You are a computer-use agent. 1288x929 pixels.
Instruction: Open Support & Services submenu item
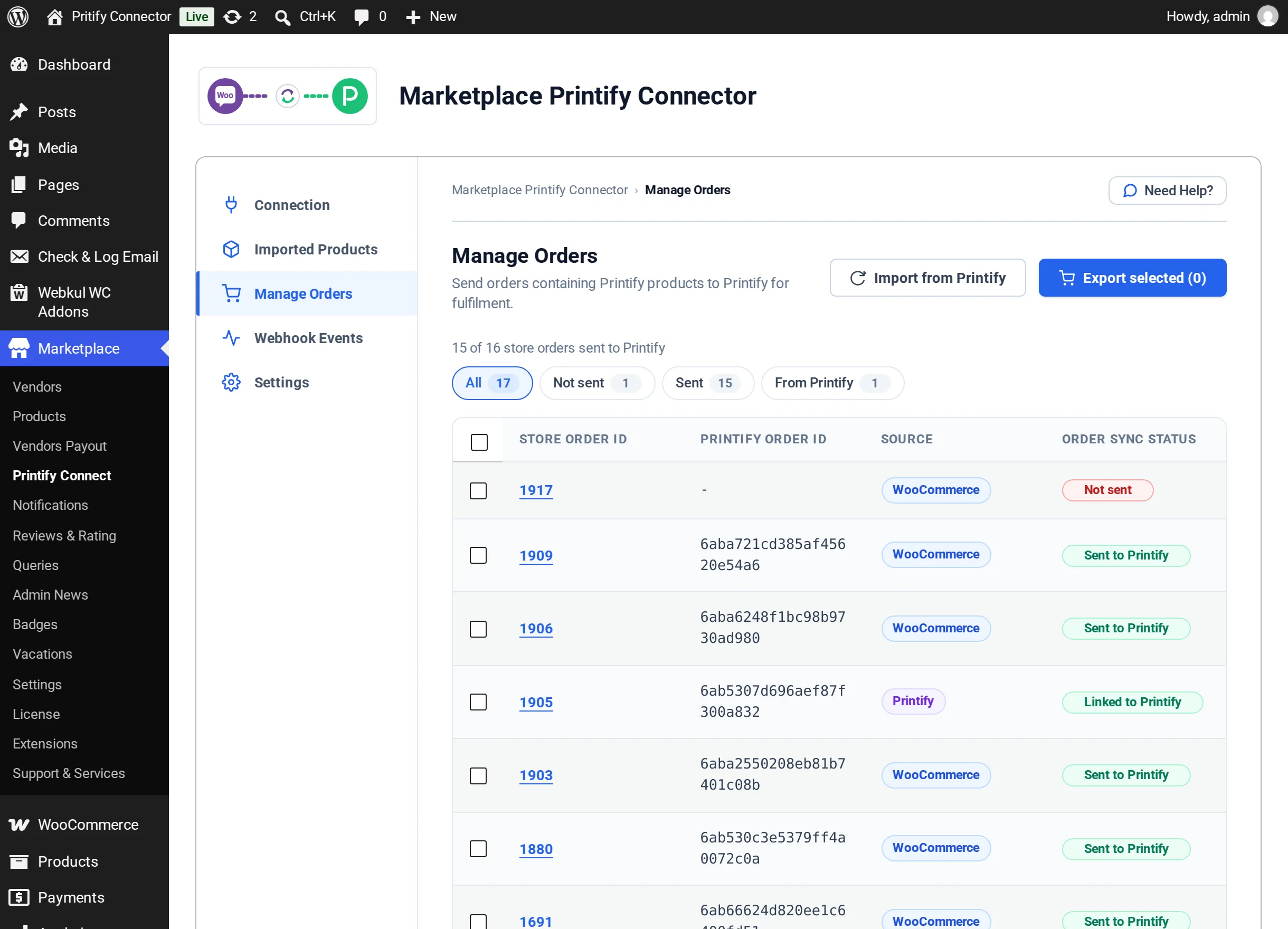tap(69, 773)
